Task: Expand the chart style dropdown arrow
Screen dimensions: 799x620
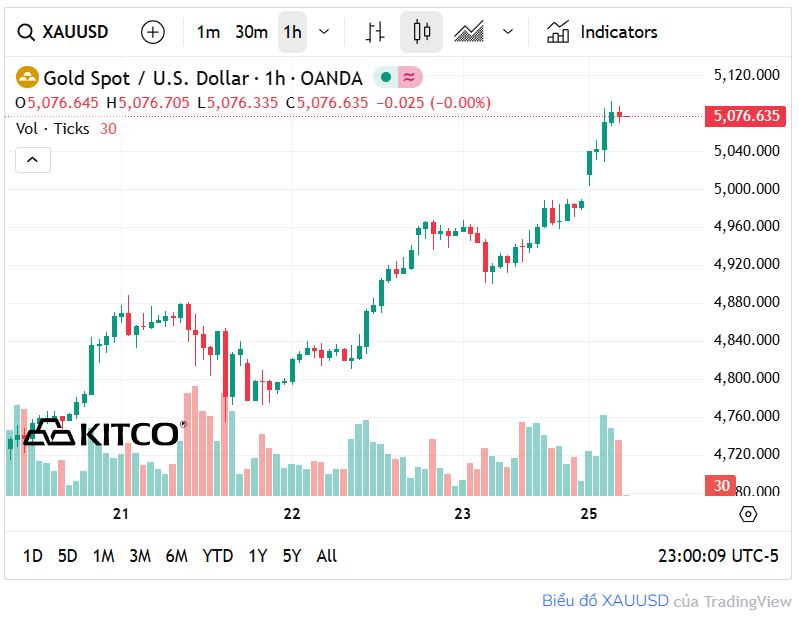Action: 508,32
